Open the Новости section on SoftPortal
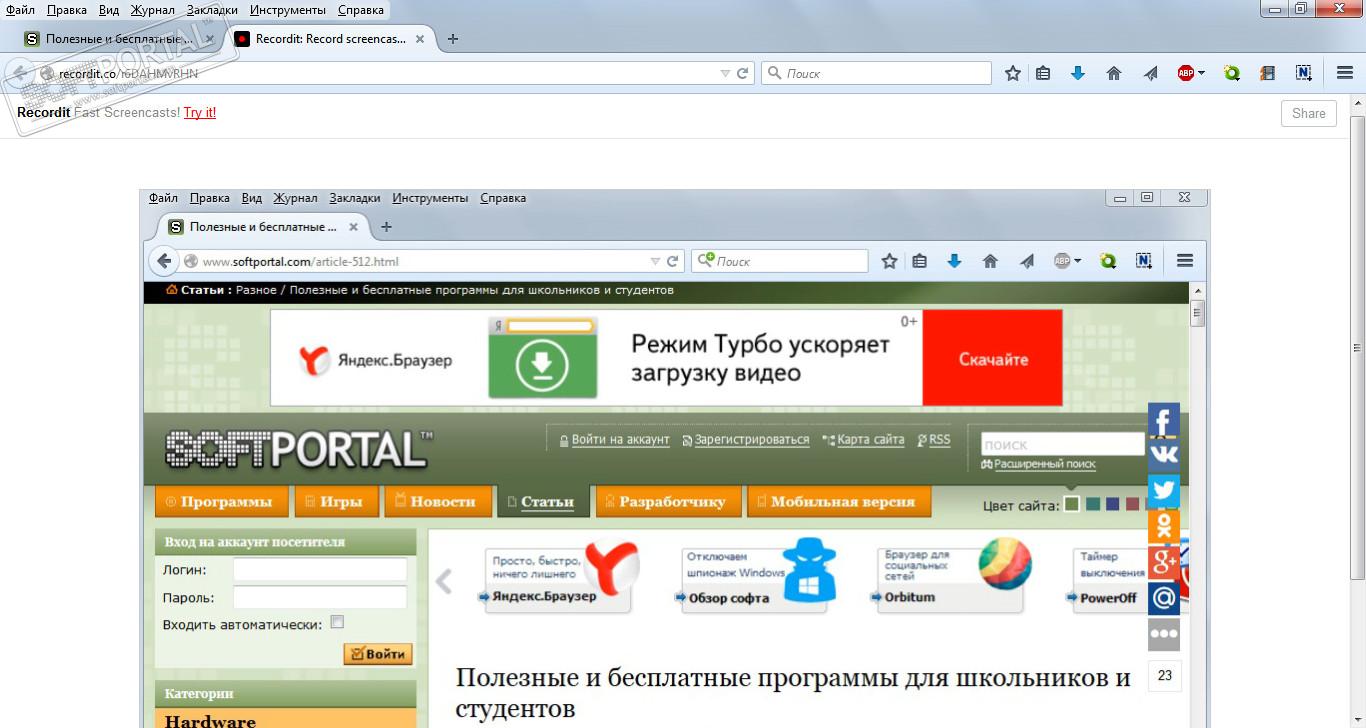Image resolution: width=1366 pixels, height=728 pixels. [x=438, y=502]
